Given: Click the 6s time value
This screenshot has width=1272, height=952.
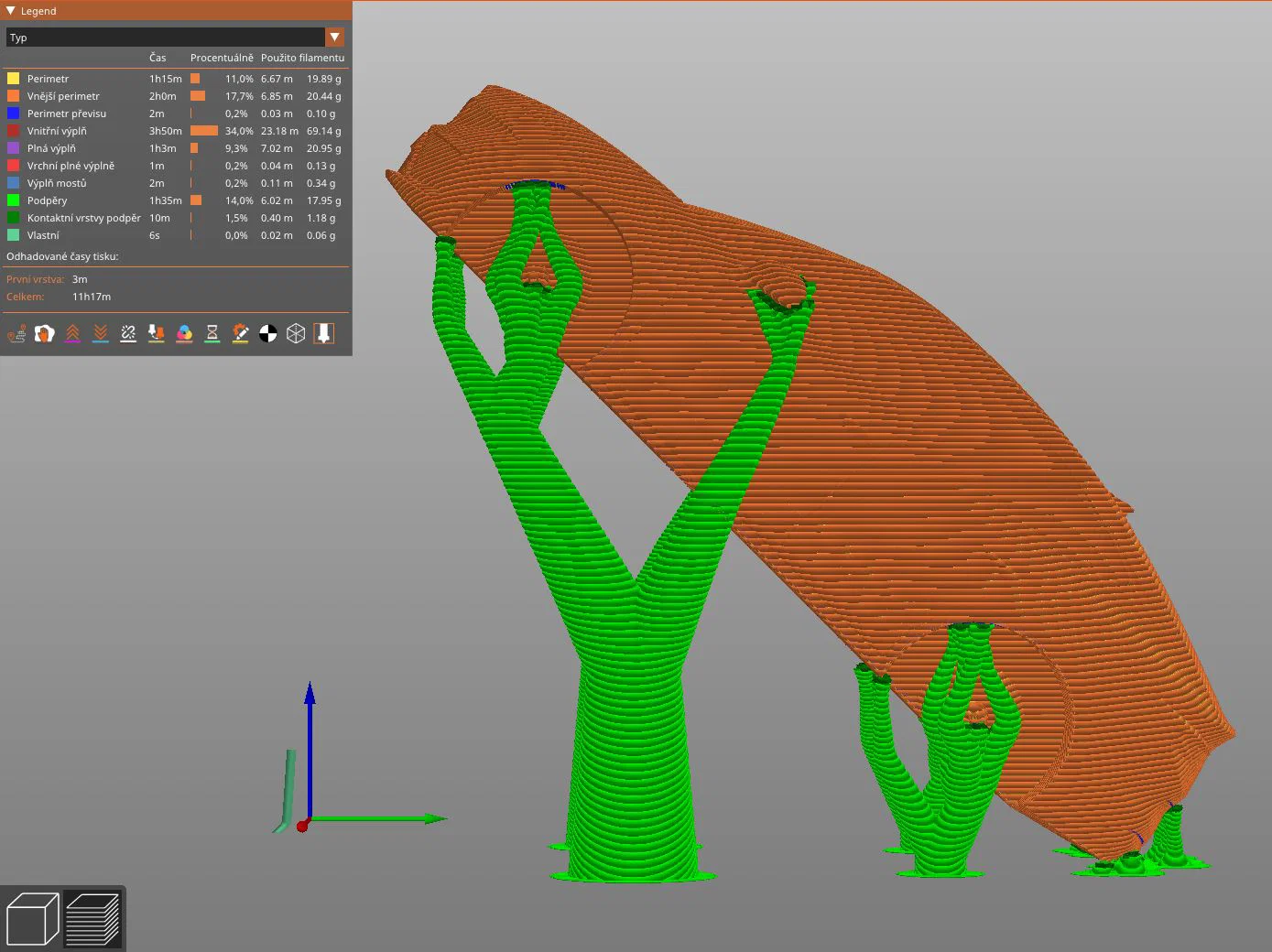Looking at the screenshot, I should [155, 235].
